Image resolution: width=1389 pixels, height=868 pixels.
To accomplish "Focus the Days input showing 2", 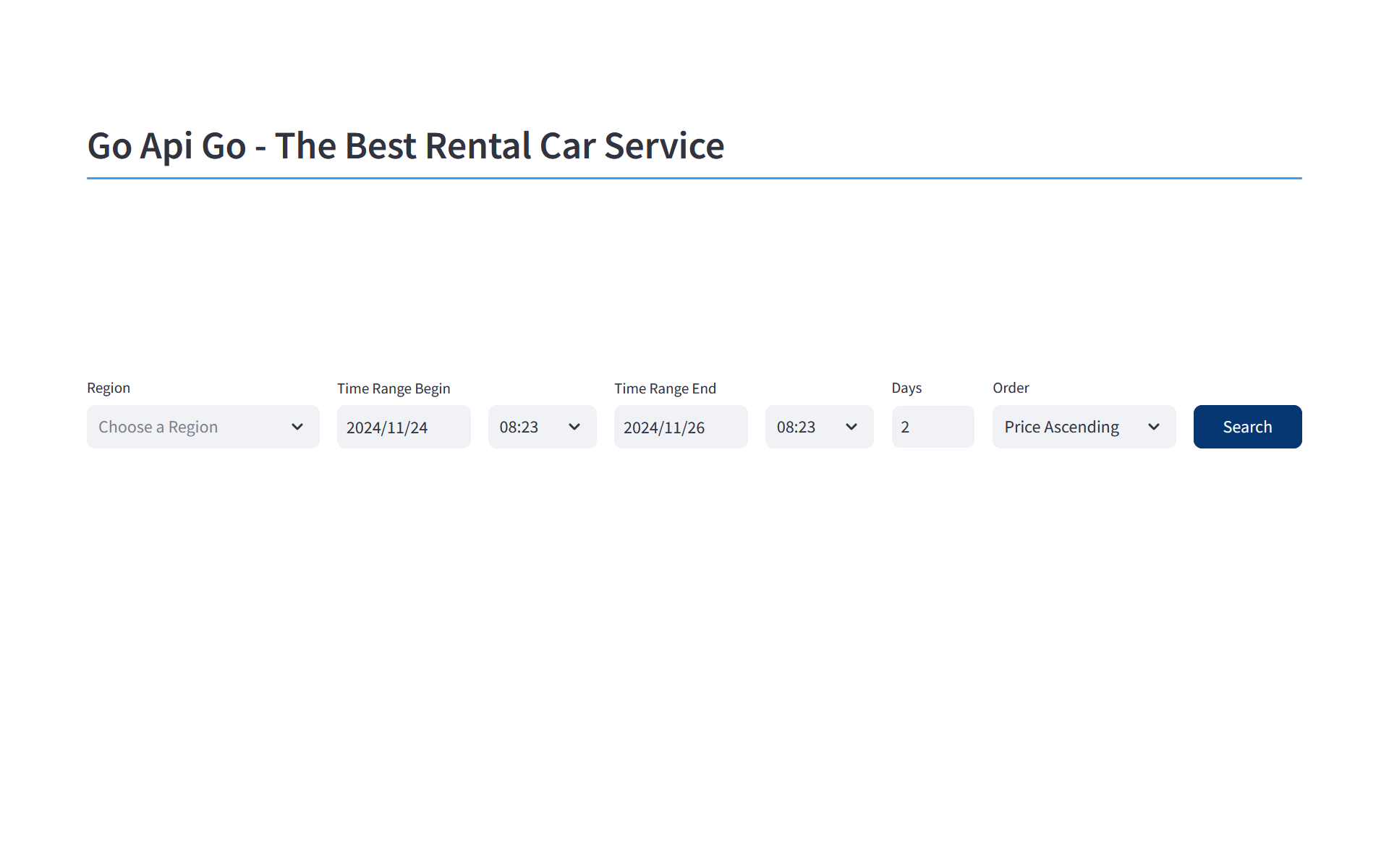I will [932, 427].
